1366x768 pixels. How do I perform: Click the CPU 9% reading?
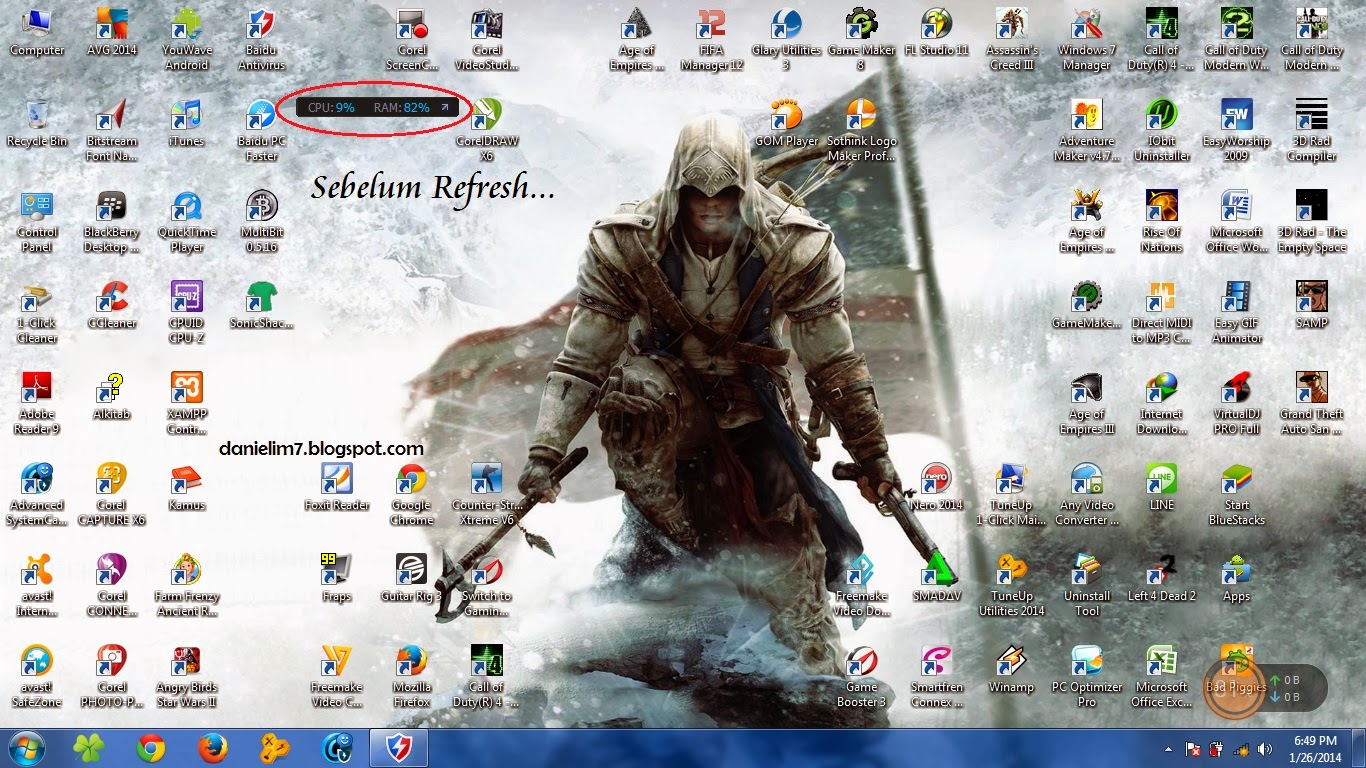pos(331,106)
